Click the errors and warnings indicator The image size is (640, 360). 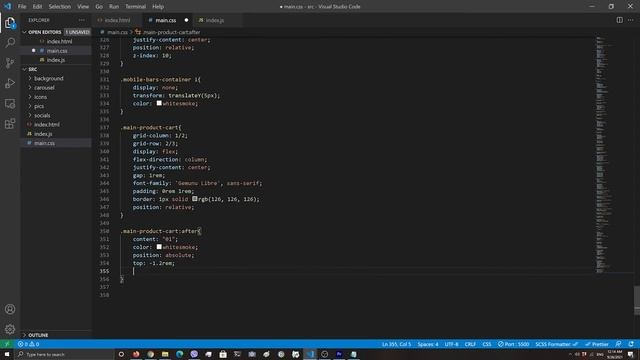(28, 344)
